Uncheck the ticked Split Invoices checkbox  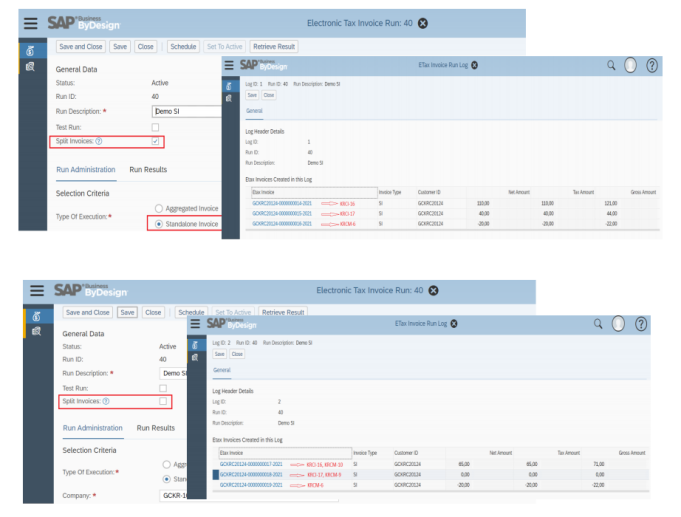click(155, 142)
